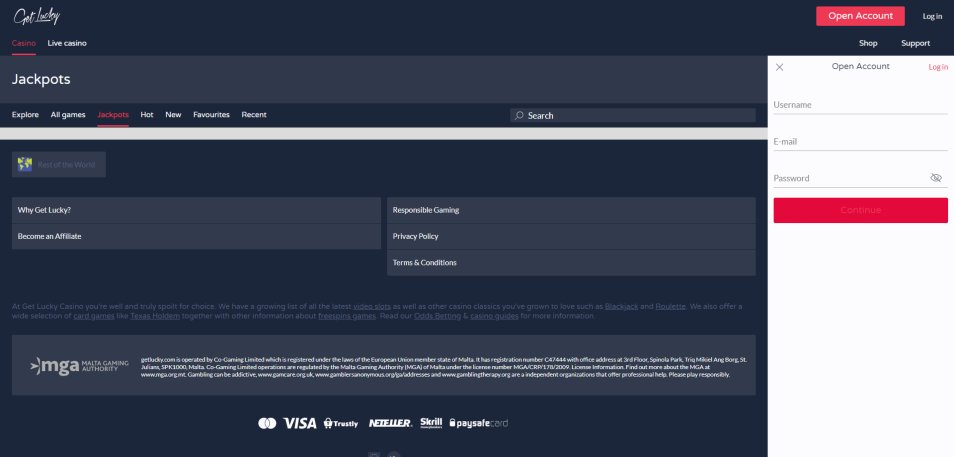This screenshot has height=457, width=954.
Task: Follow the video slots link
Action: tap(372, 307)
